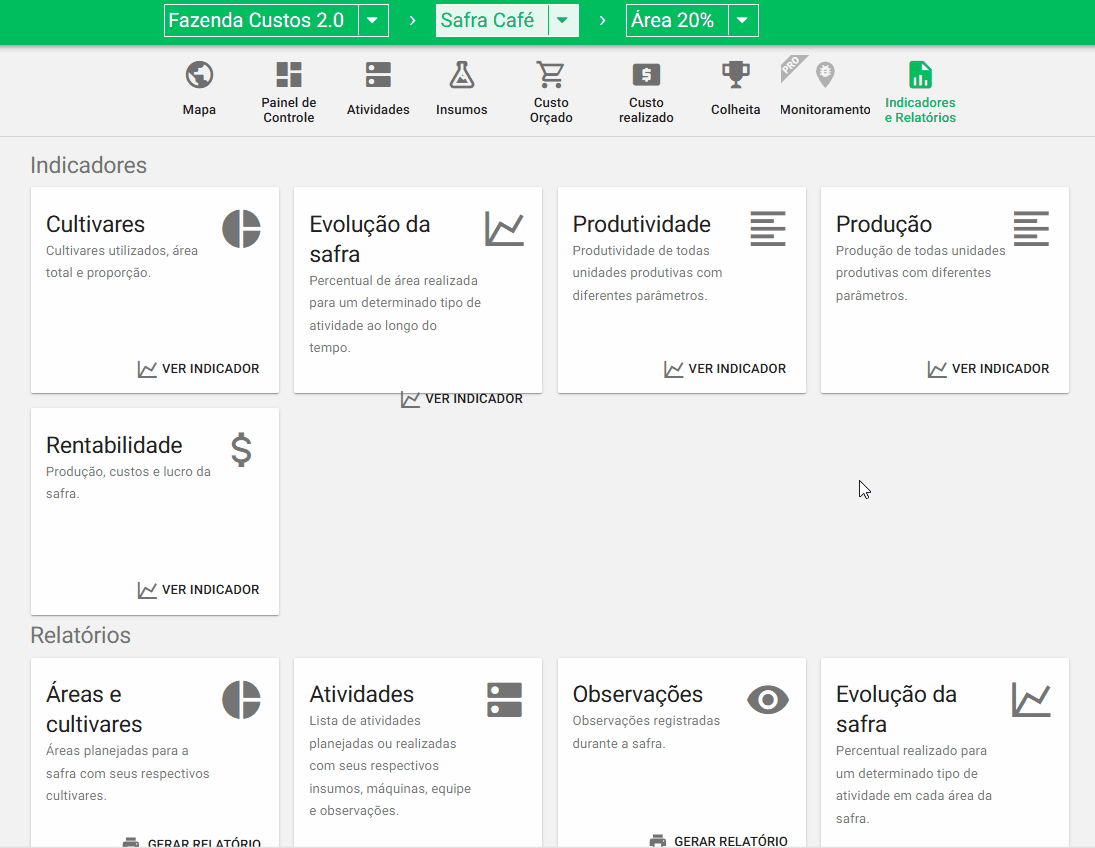Click the Rentabilidade dollar sign icon
This screenshot has width=1095, height=848.
pos(241,450)
